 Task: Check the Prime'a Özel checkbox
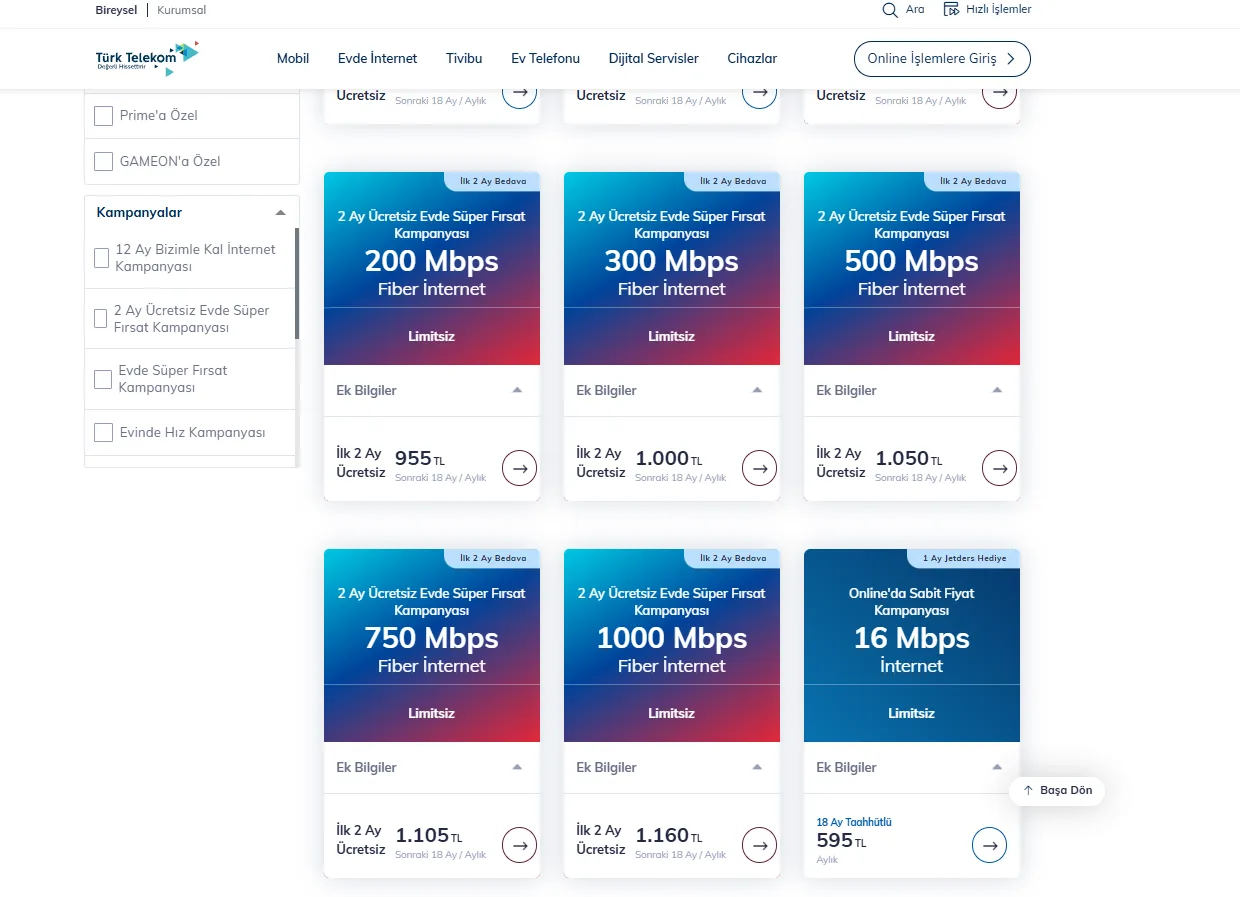(103, 116)
